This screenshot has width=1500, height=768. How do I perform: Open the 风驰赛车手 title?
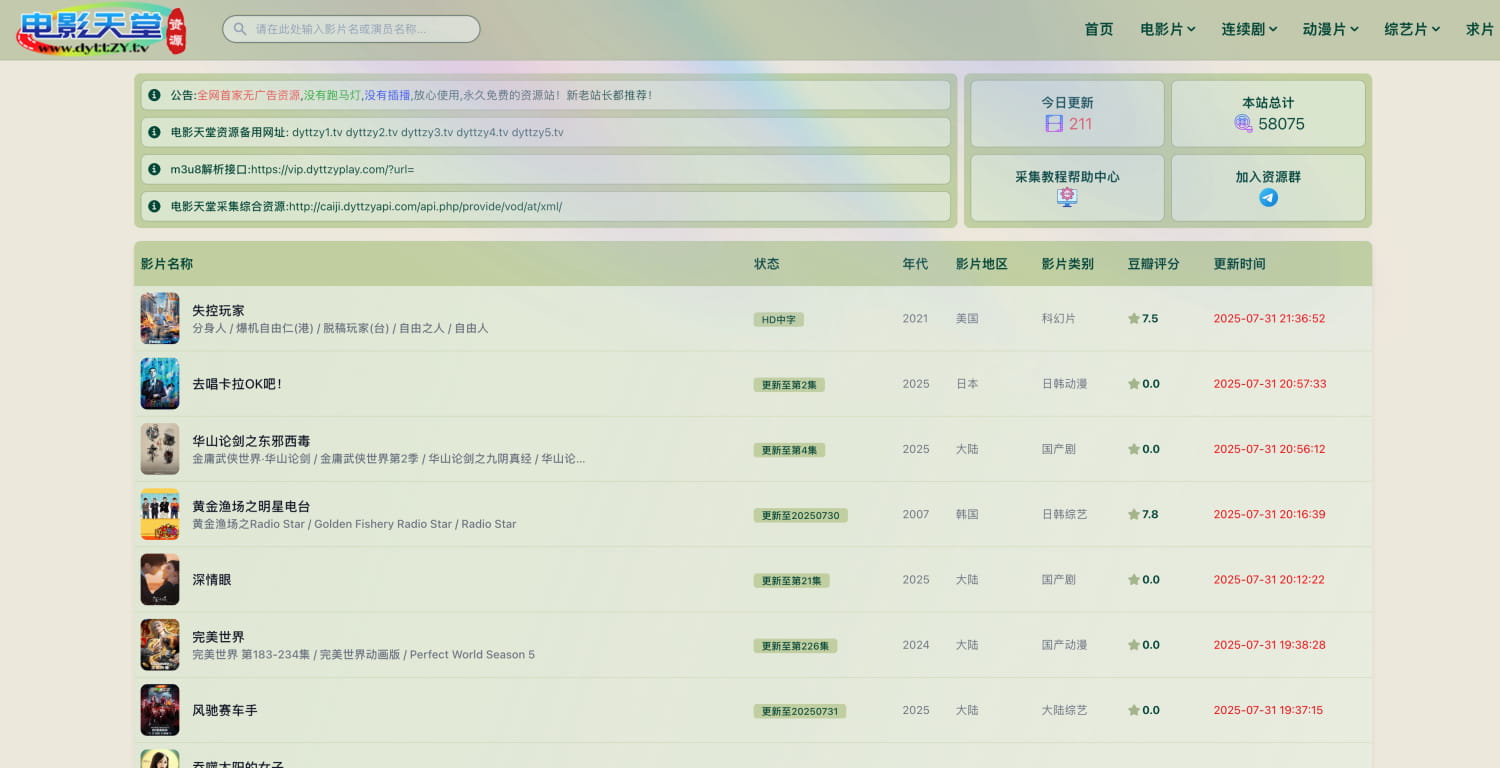(225, 710)
